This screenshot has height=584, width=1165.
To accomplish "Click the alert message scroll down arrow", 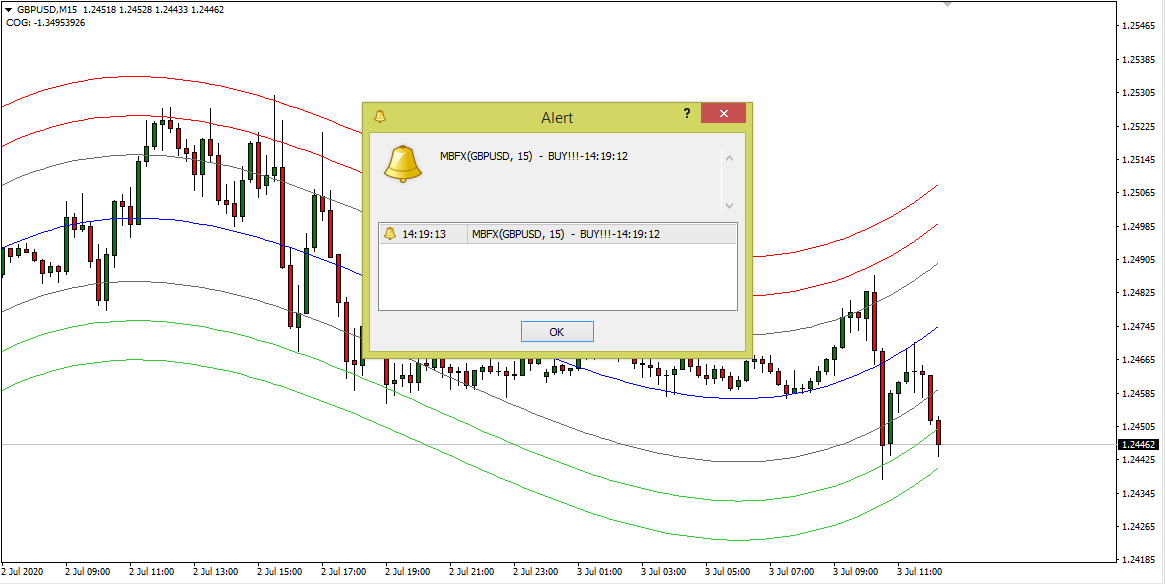I will pos(729,205).
